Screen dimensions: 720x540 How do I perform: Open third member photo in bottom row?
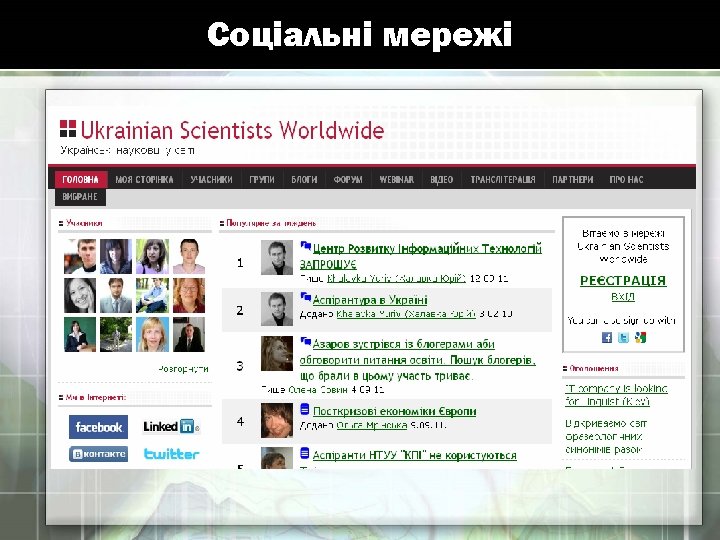tap(152, 335)
